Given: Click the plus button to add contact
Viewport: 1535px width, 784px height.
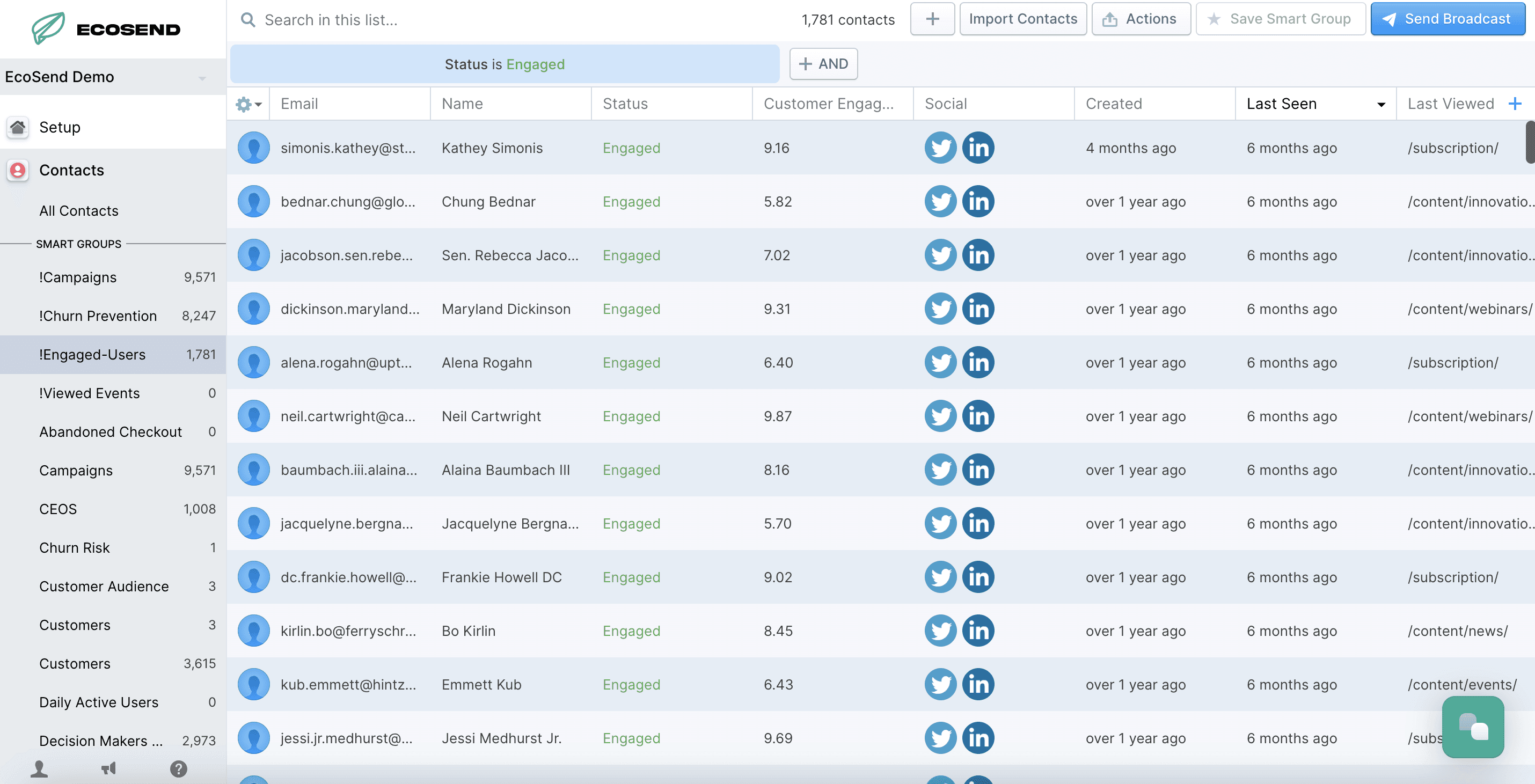Looking at the screenshot, I should [932, 19].
